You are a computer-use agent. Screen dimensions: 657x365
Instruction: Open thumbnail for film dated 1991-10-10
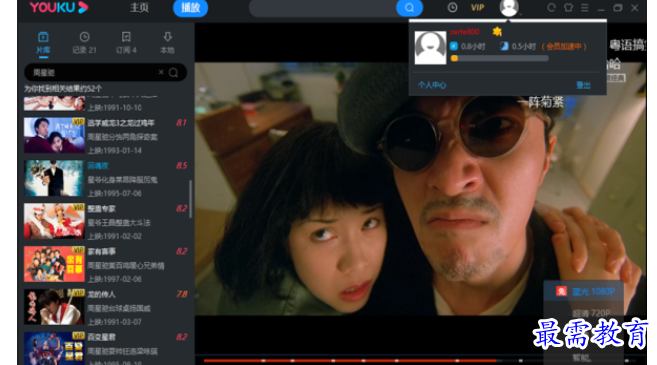(x=54, y=103)
